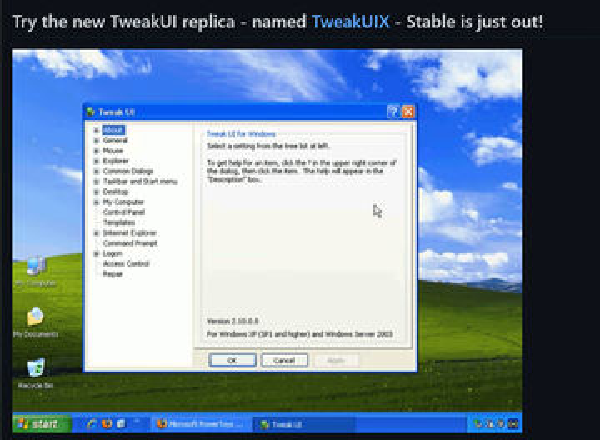
Task: Select Desktop in the settings tree
Action: coord(115,192)
